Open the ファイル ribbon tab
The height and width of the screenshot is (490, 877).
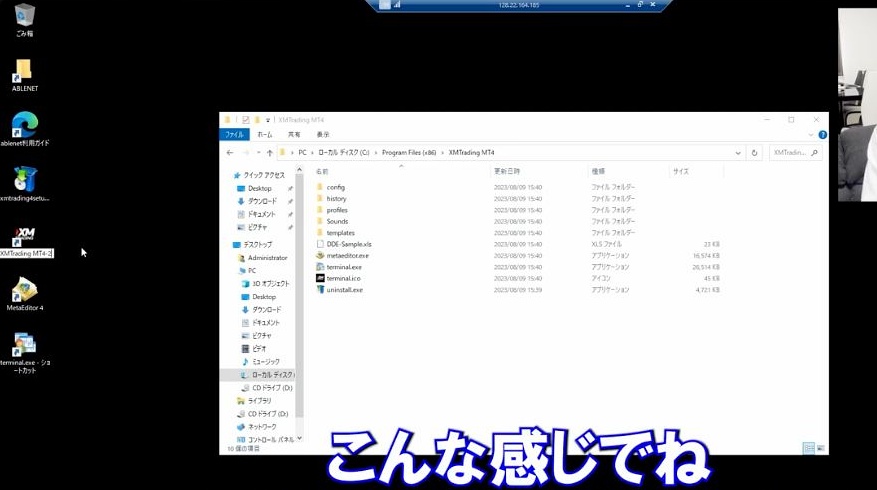[x=234, y=135]
